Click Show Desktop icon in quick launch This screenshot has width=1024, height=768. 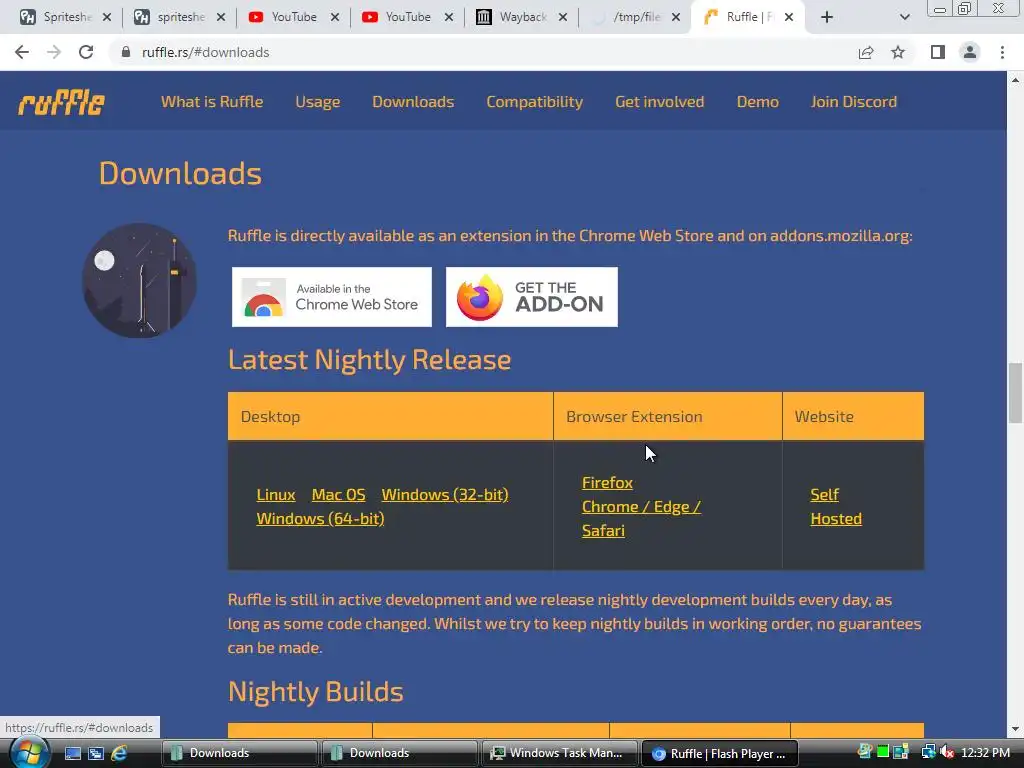[x=72, y=753]
